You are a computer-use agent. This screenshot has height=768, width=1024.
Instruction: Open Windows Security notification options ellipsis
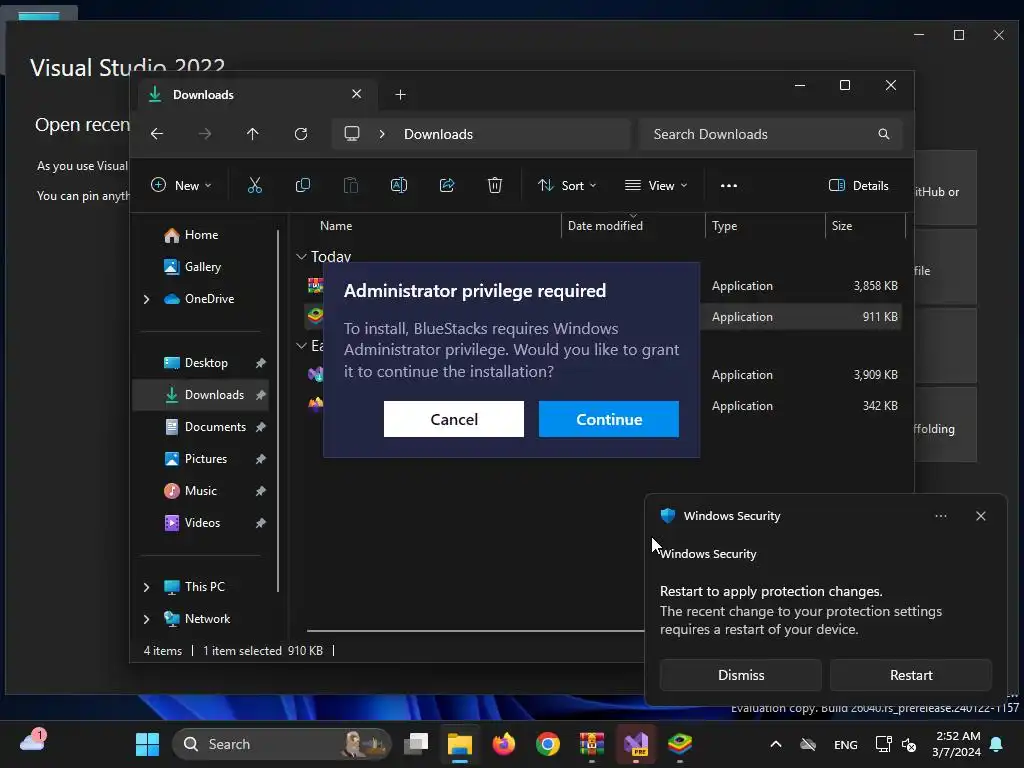(940, 516)
